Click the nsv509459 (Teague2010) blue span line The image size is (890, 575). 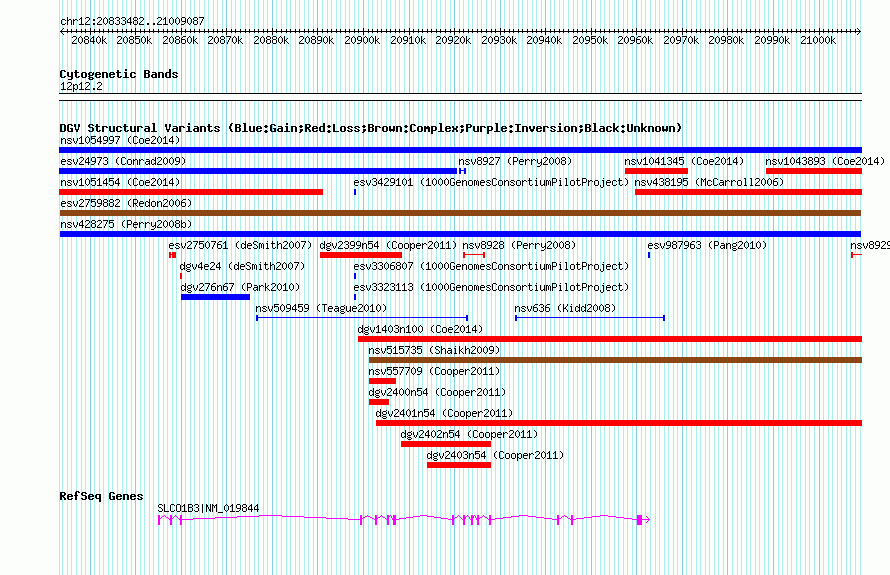[x=362, y=318]
